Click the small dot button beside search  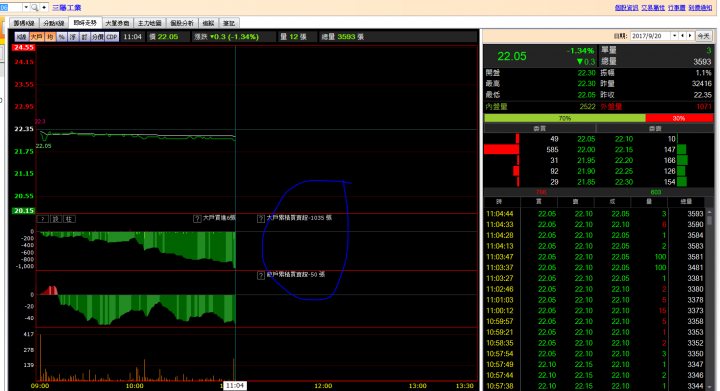(x=44, y=7)
